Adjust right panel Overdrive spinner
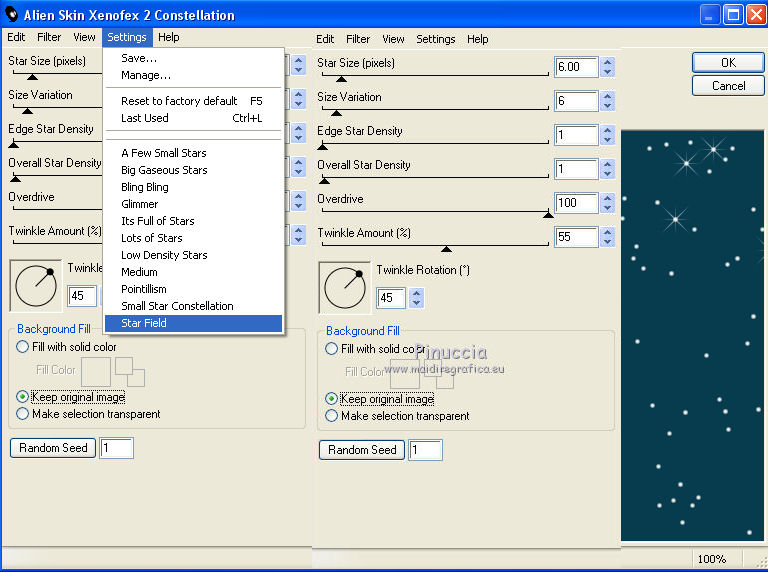Image resolution: width=768 pixels, height=572 pixels. 608,203
